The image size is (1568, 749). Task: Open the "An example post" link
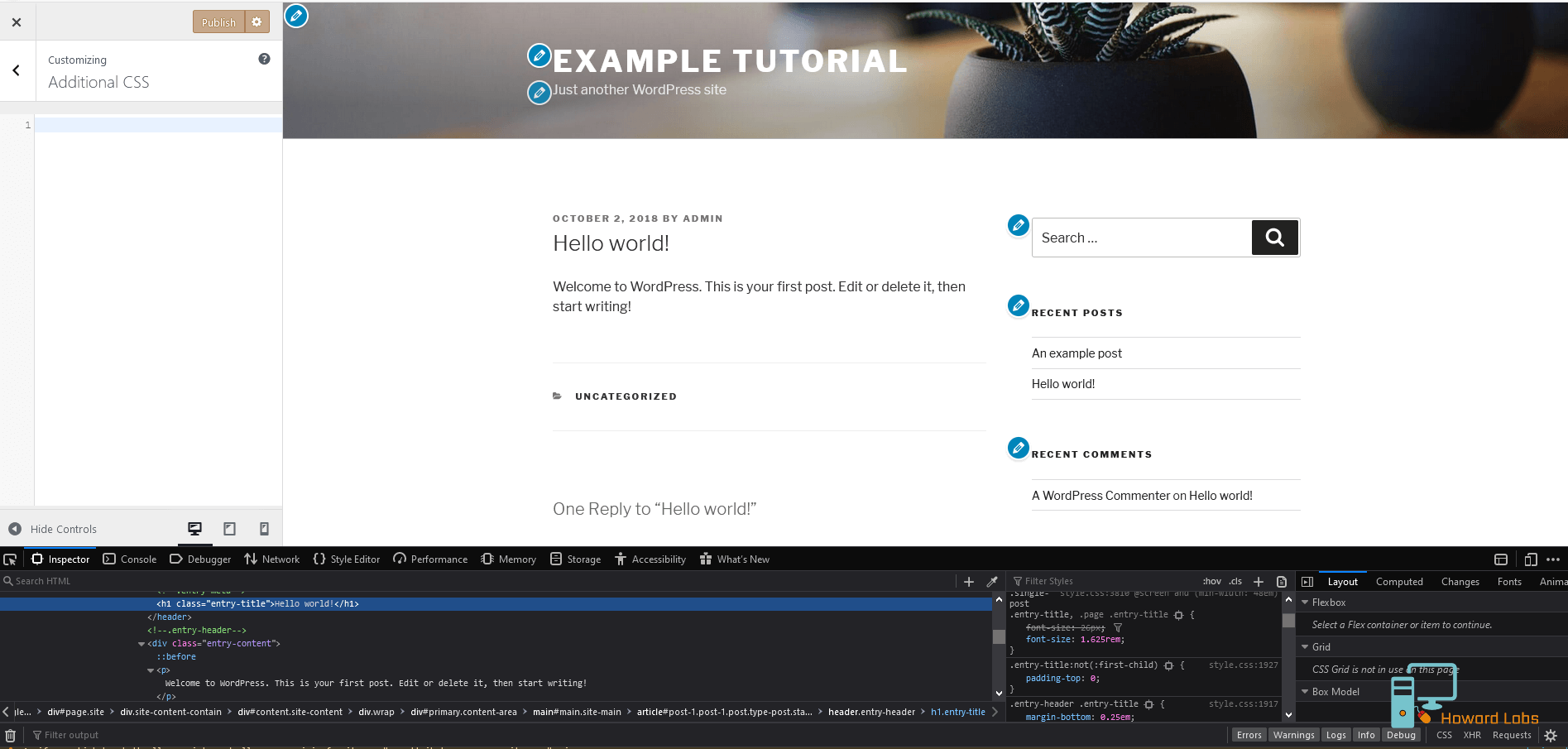(x=1076, y=353)
